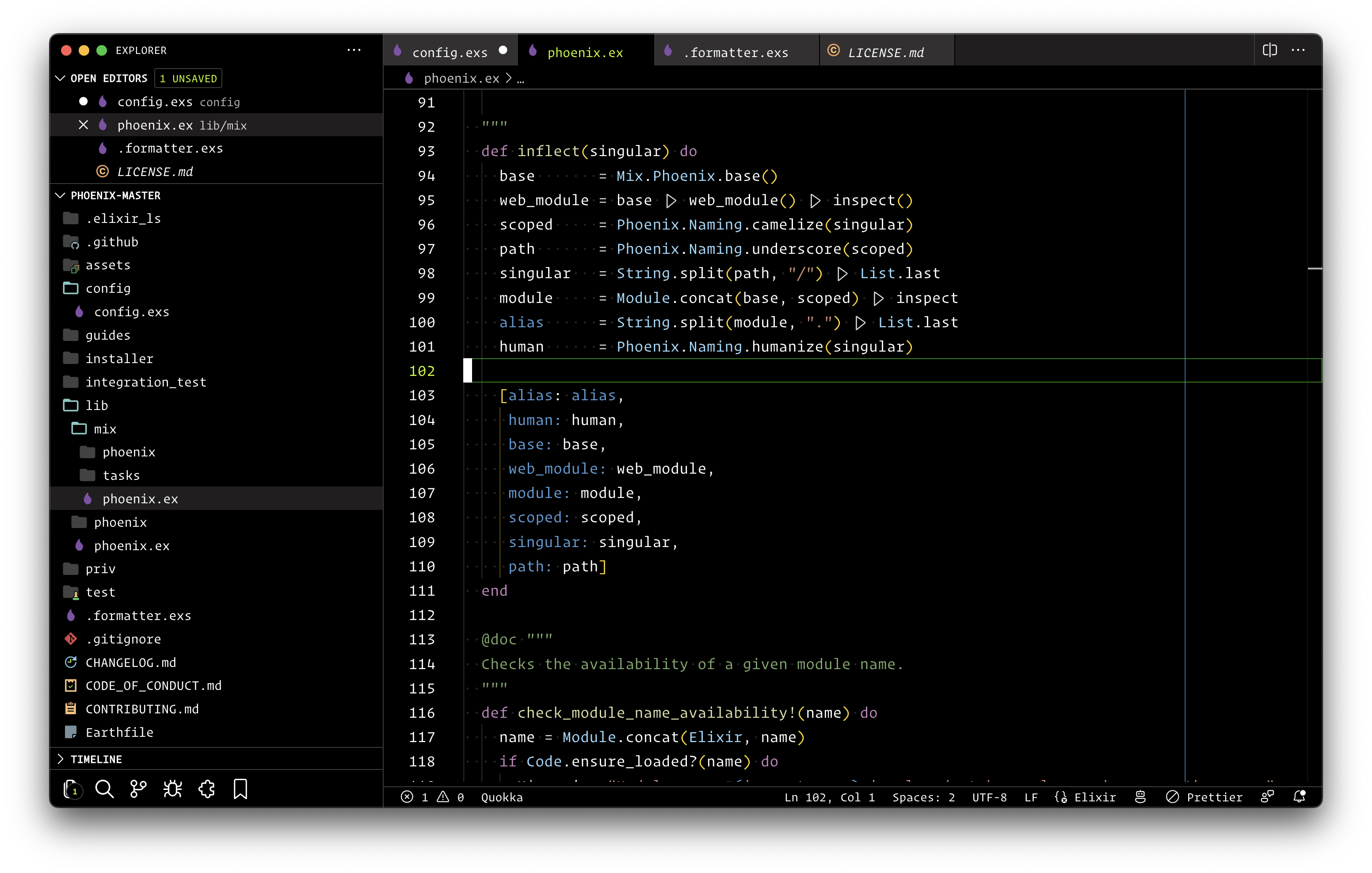Click the minimap slider on the editor's right edge
The image size is (1372, 873).
pyautogui.click(x=1315, y=268)
